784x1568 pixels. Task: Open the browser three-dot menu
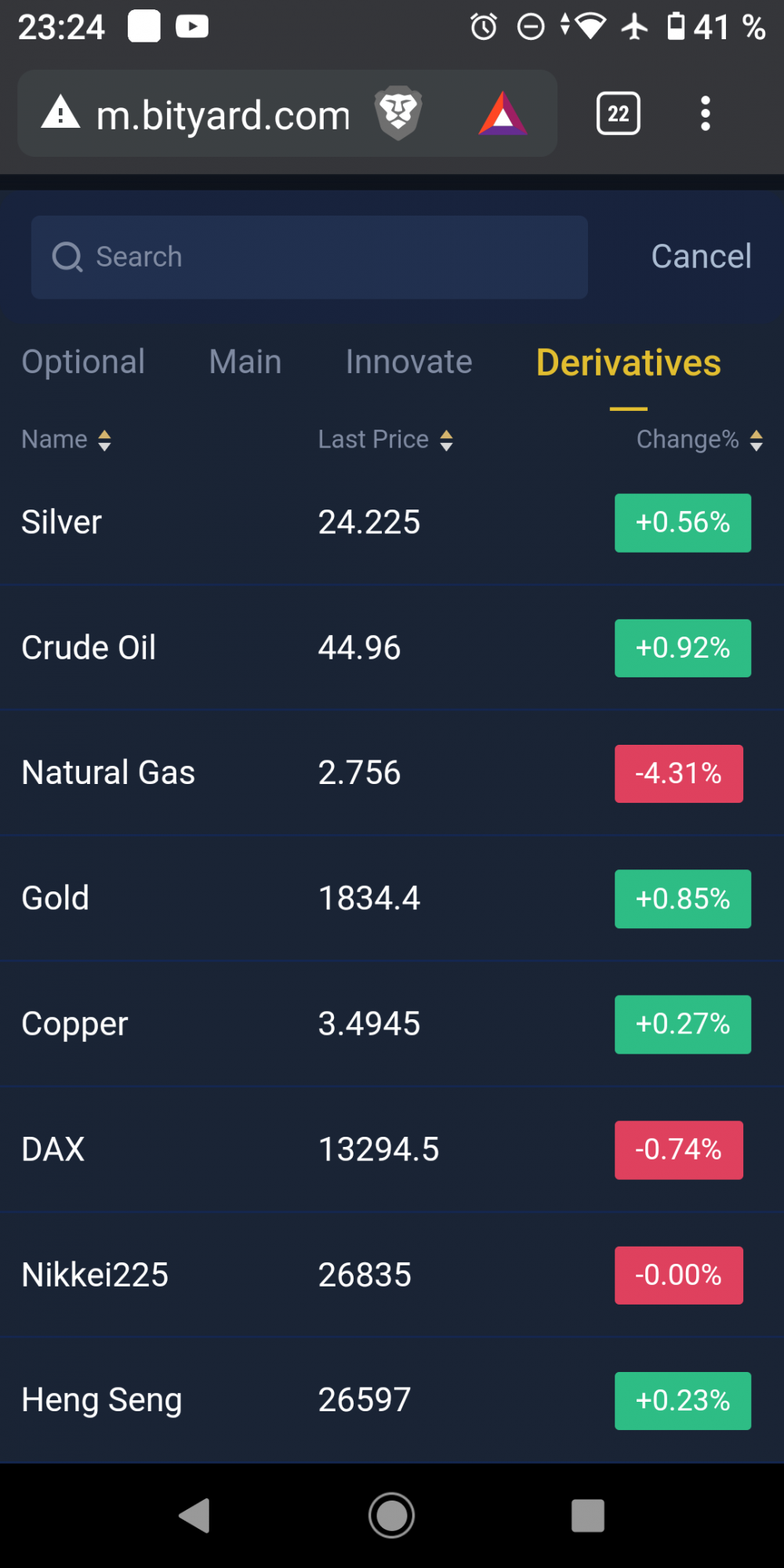706,114
